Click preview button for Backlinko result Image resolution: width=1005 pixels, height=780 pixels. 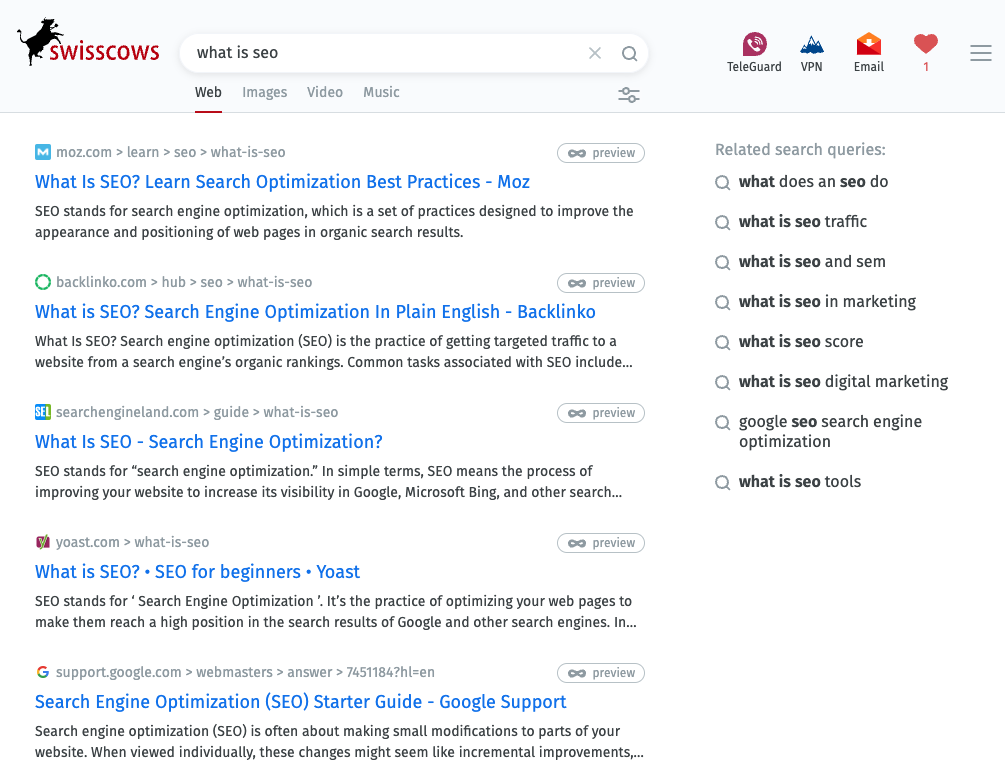[x=601, y=283]
